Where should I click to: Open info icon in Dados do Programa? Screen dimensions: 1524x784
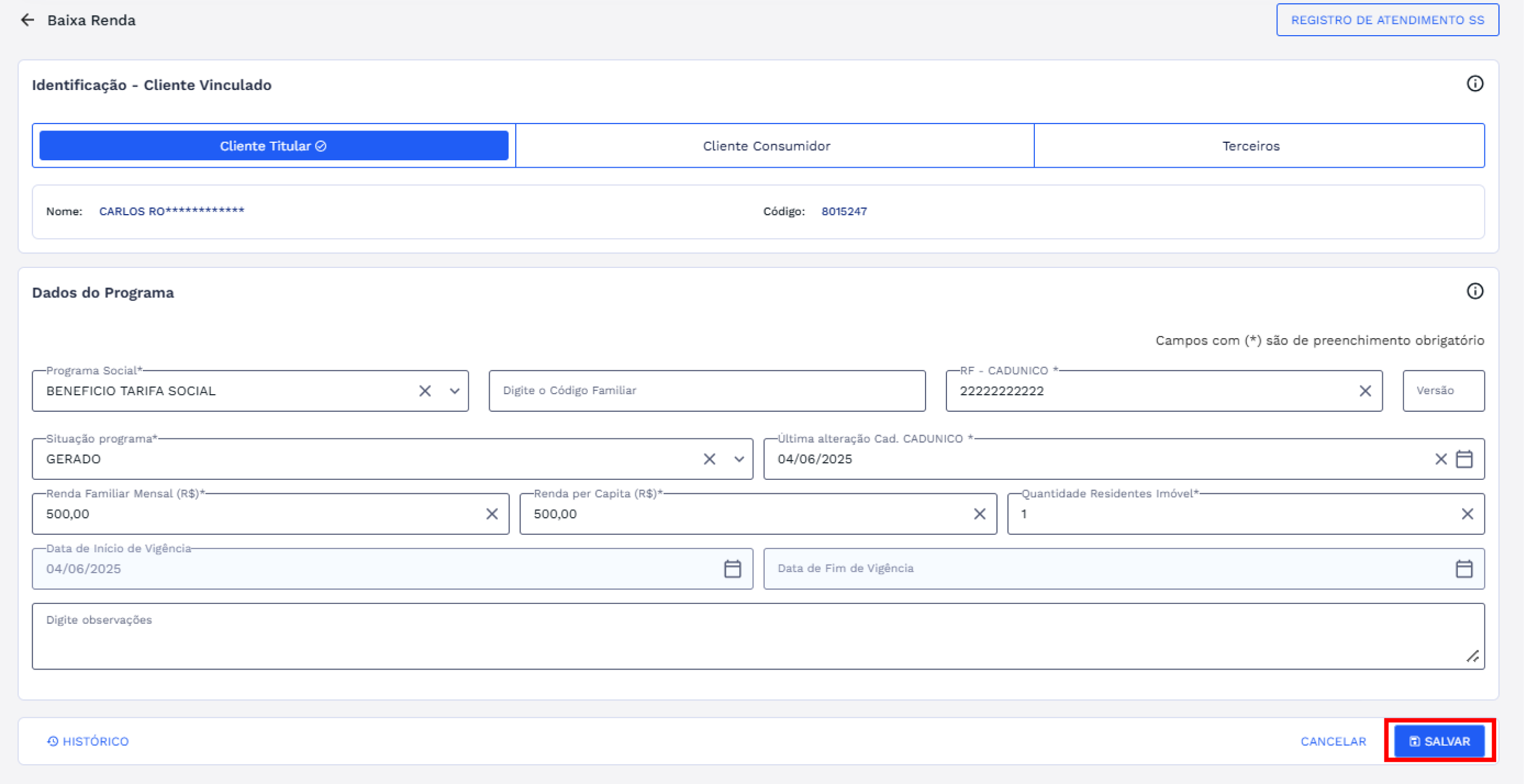[1474, 291]
